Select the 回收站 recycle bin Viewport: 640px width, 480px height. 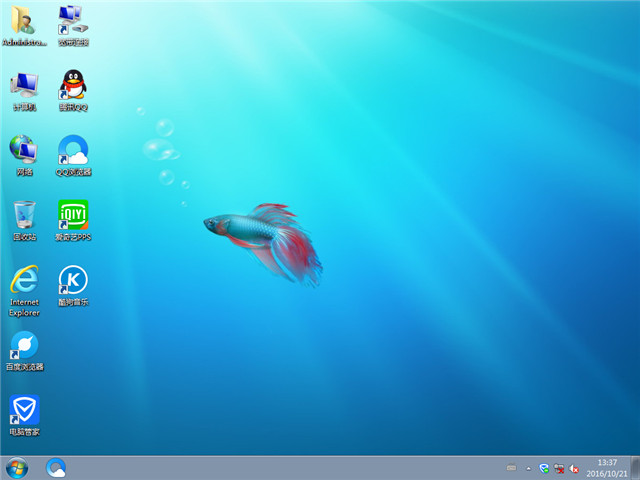(24, 220)
